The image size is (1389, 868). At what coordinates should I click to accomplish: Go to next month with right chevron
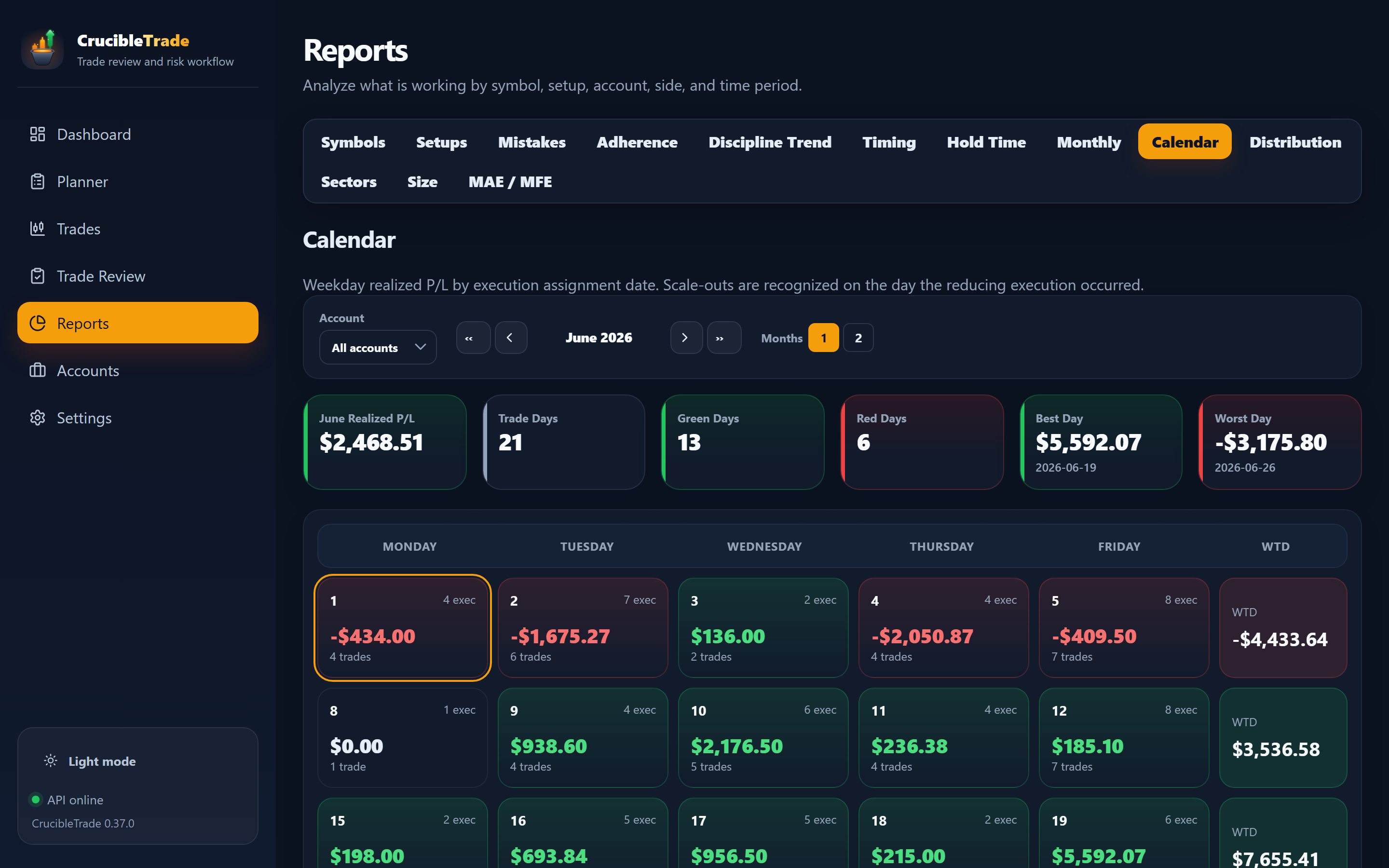pyautogui.click(x=686, y=338)
